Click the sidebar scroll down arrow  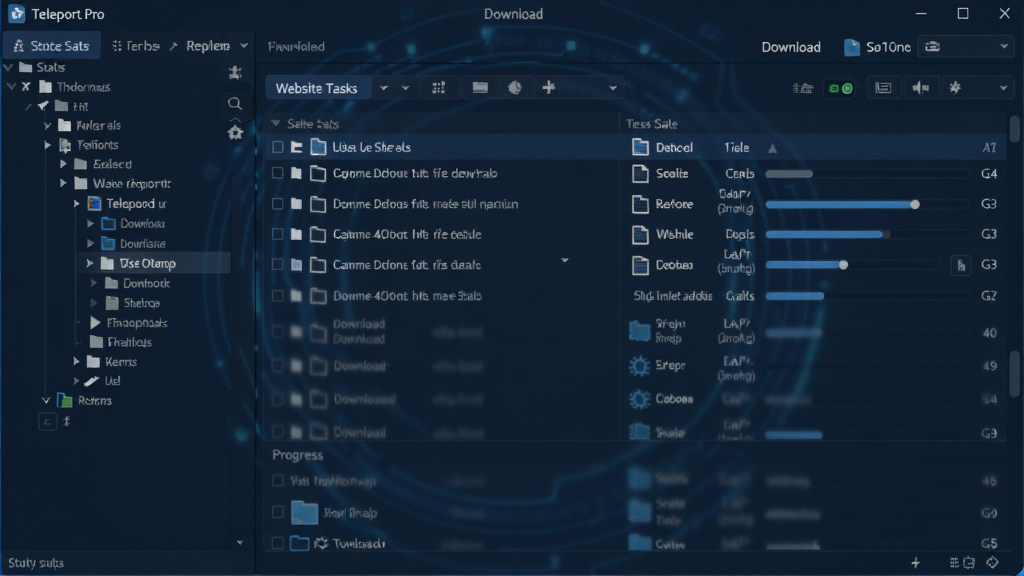(x=240, y=543)
